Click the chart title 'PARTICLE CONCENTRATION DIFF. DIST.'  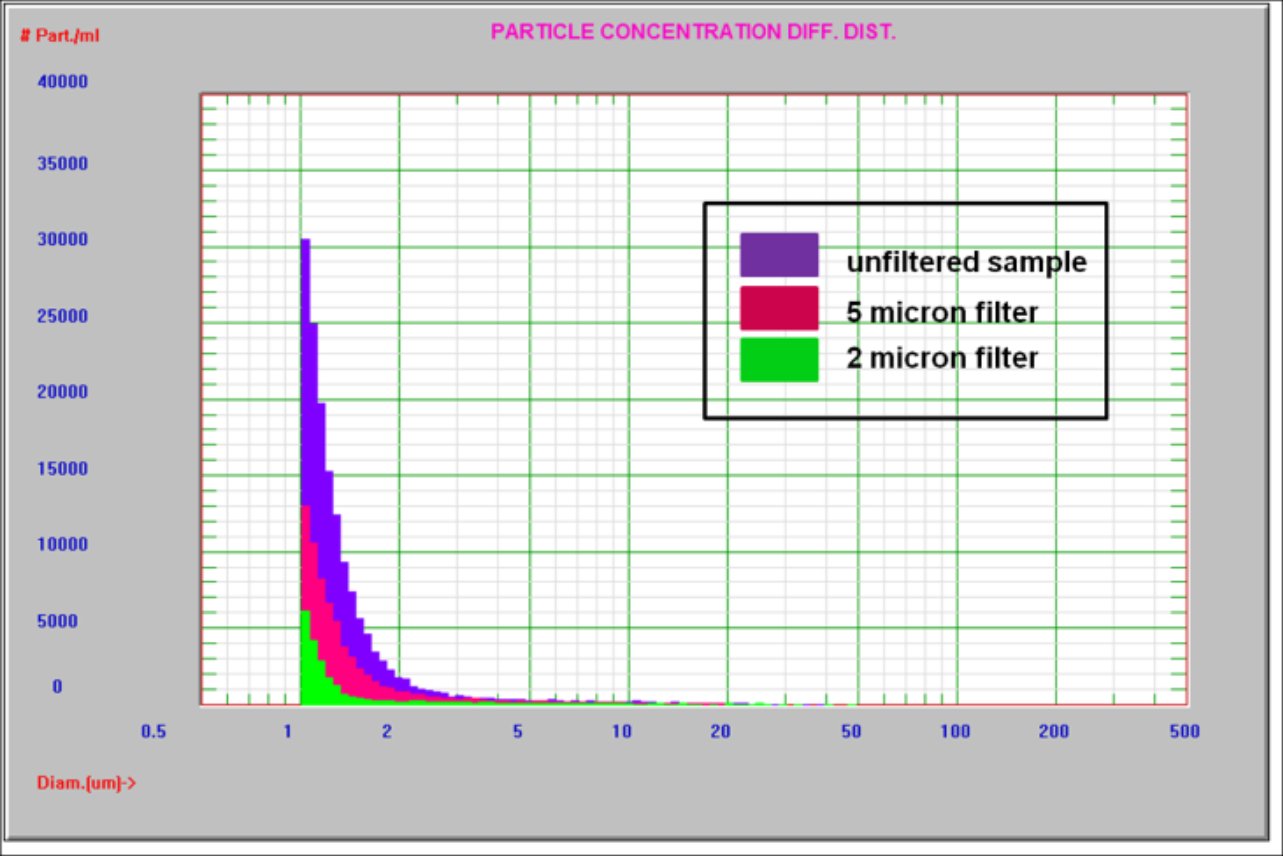(693, 32)
